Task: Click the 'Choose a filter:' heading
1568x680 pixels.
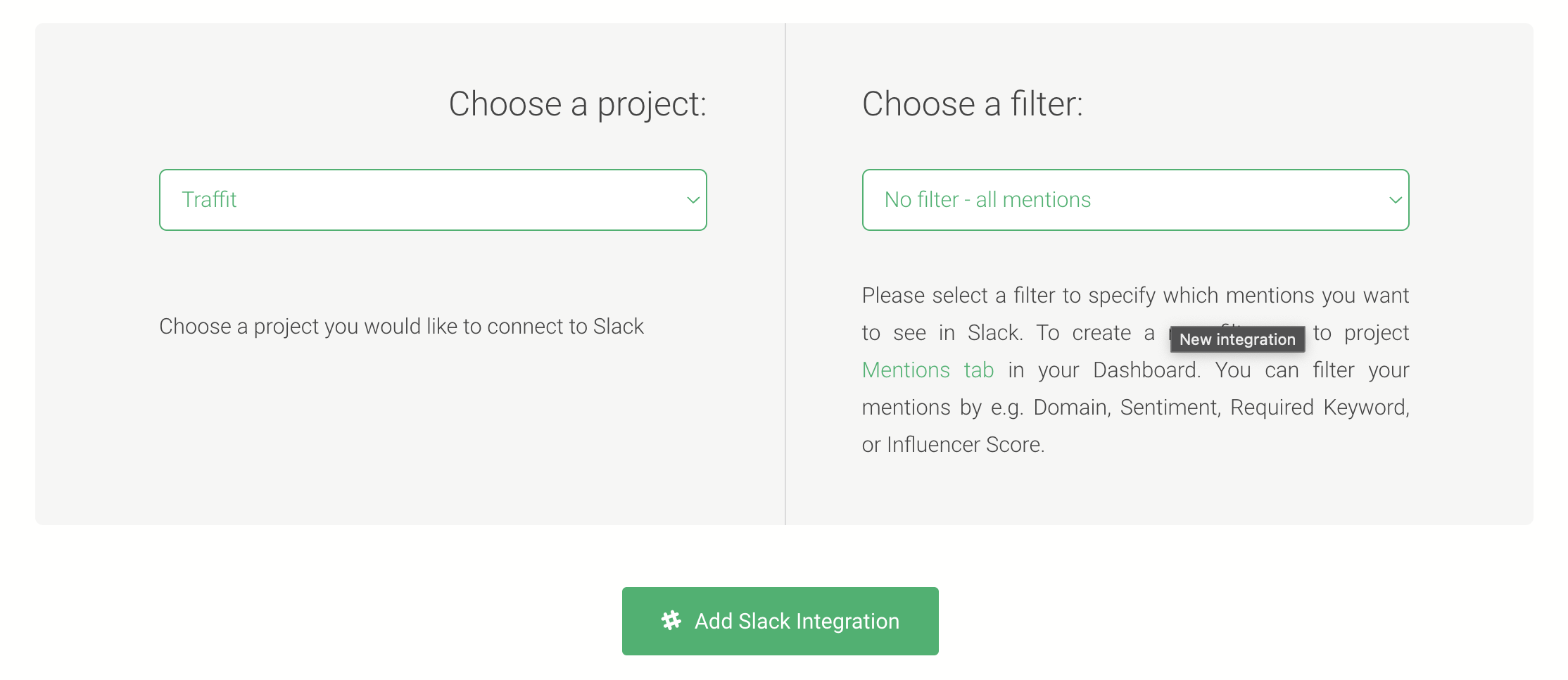Action: 973,104
